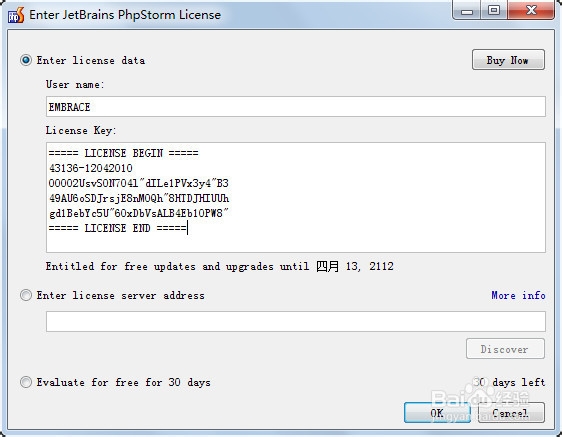Focus the User name field containing EMBRACE
The width and height of the screenshot is (562, 437).
(296, 106)
